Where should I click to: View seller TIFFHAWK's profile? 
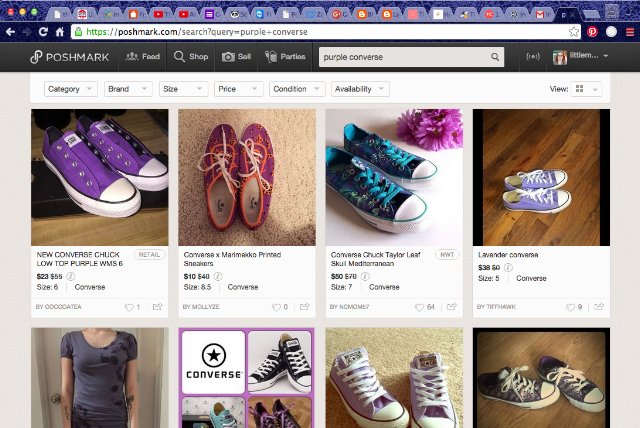pyautogui.click(x=496, y=307)
